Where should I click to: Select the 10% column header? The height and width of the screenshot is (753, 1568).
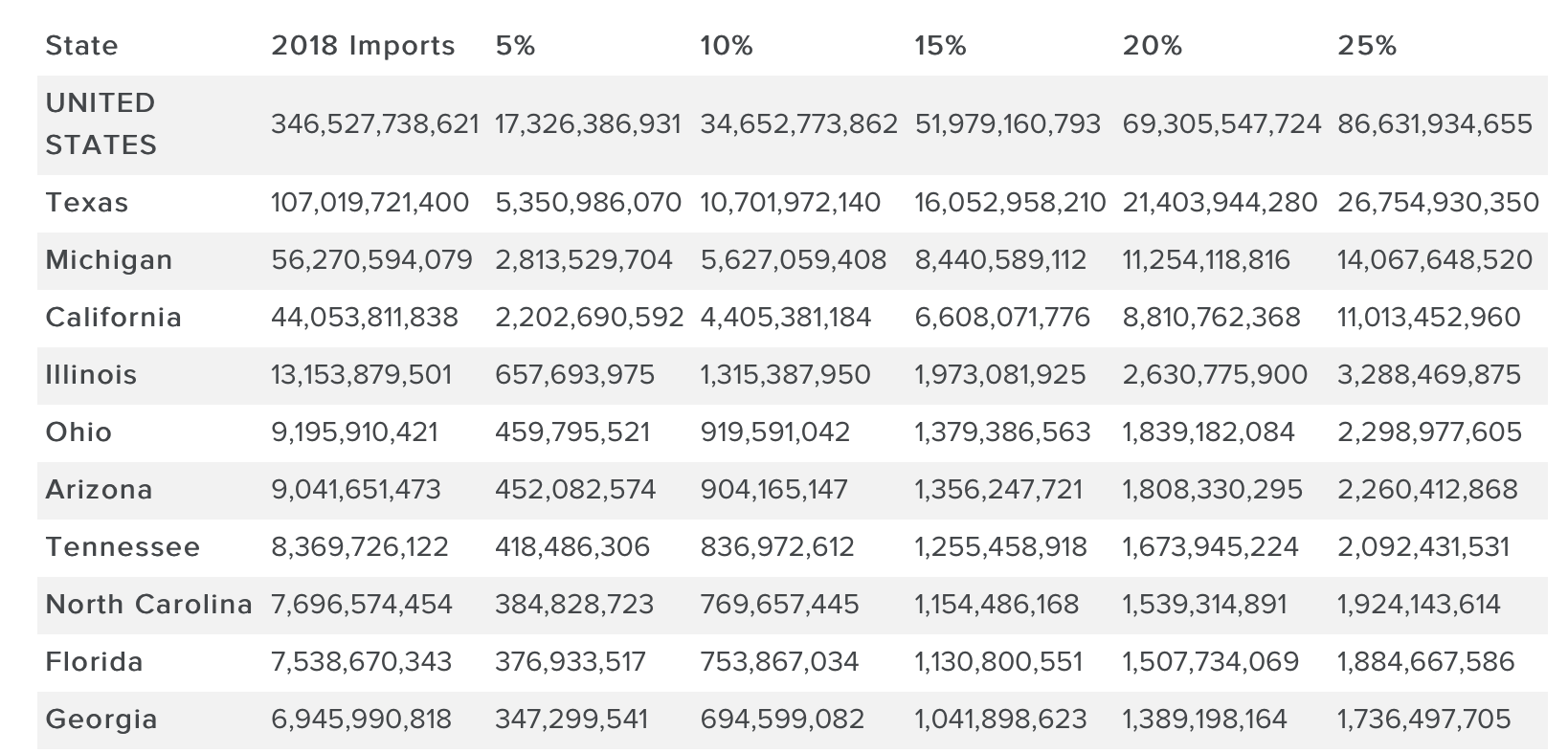727,46
